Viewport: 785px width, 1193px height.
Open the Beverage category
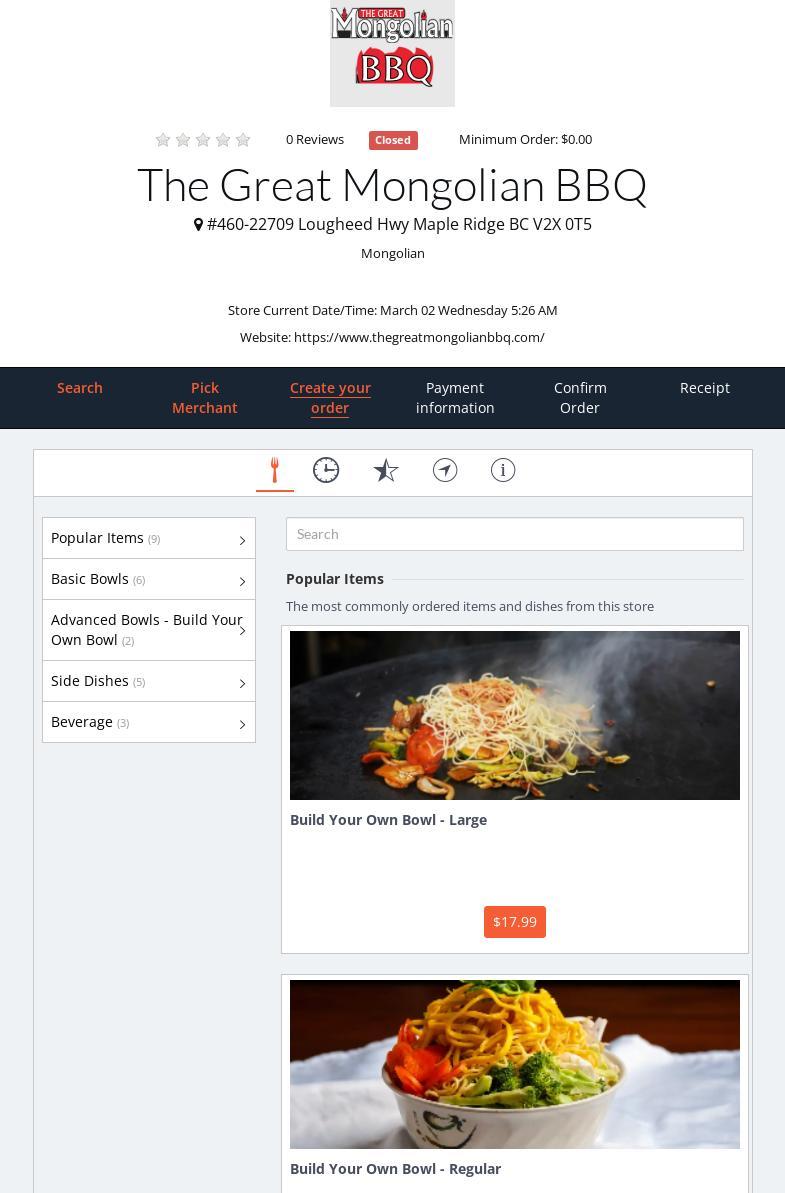point(149,722)
